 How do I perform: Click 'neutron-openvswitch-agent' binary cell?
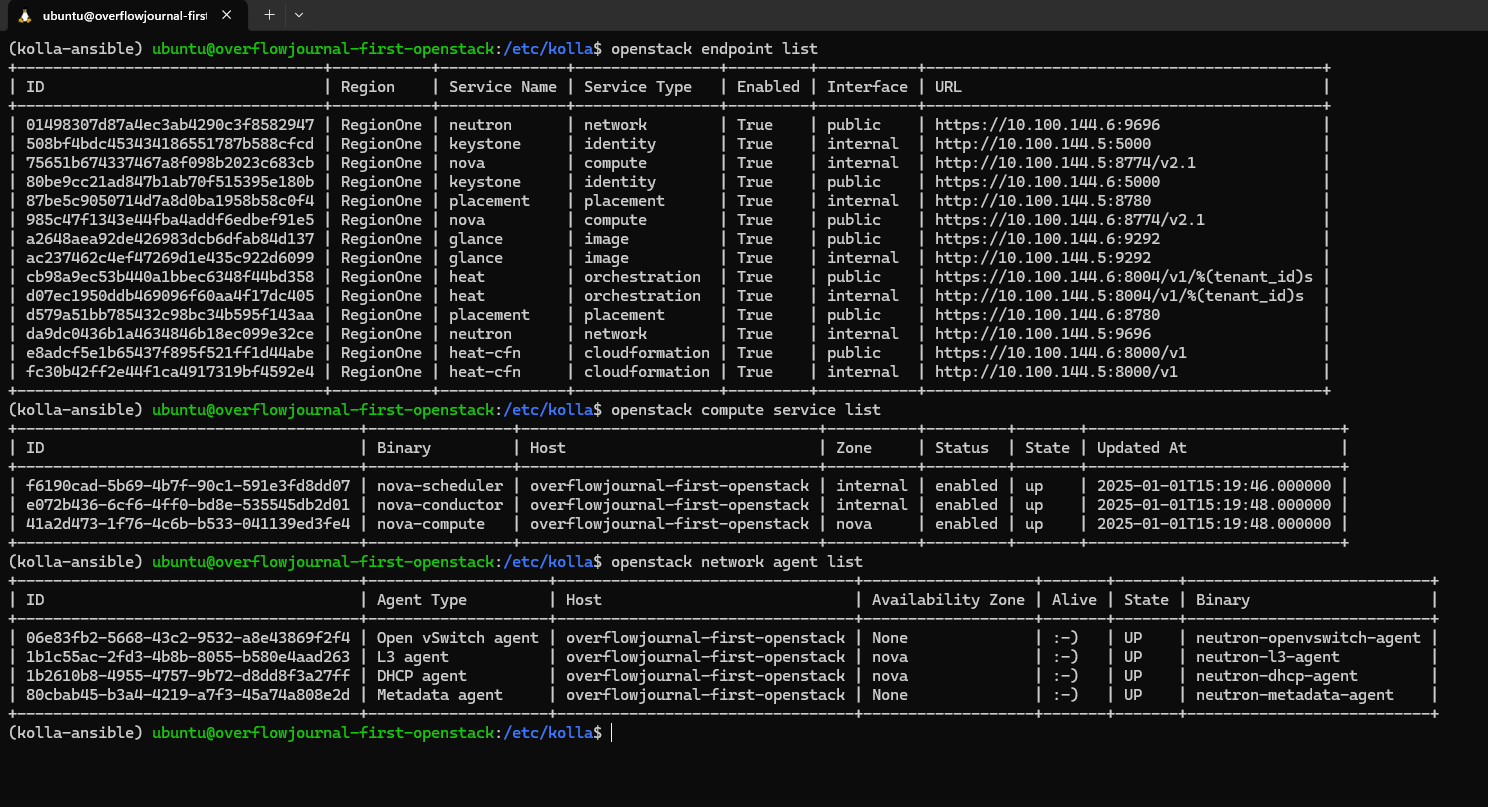[1308, 638]
